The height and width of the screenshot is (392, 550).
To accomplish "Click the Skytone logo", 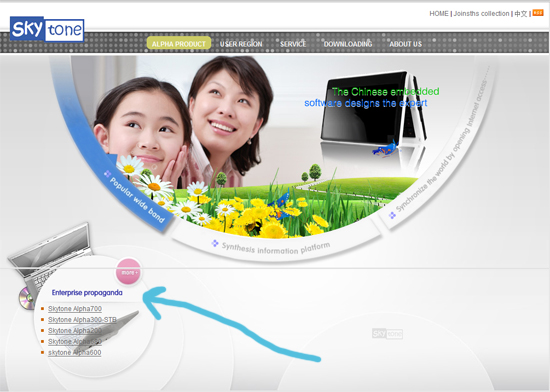I will point(47,29).
